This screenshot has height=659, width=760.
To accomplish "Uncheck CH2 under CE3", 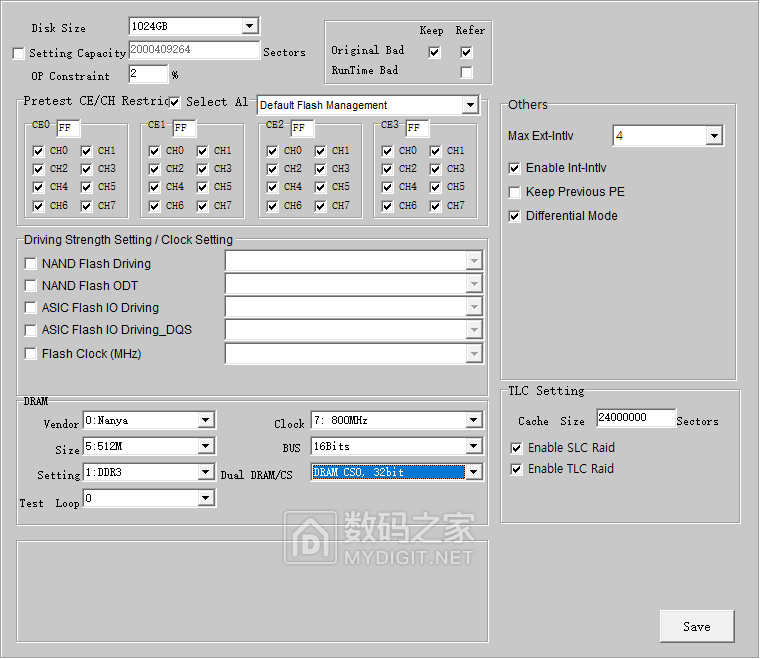I will [387, 169].
